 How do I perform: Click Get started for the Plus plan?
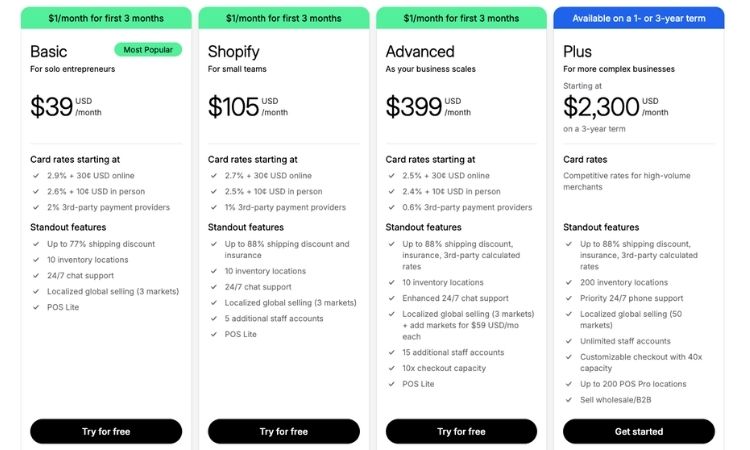coord(639,431)
